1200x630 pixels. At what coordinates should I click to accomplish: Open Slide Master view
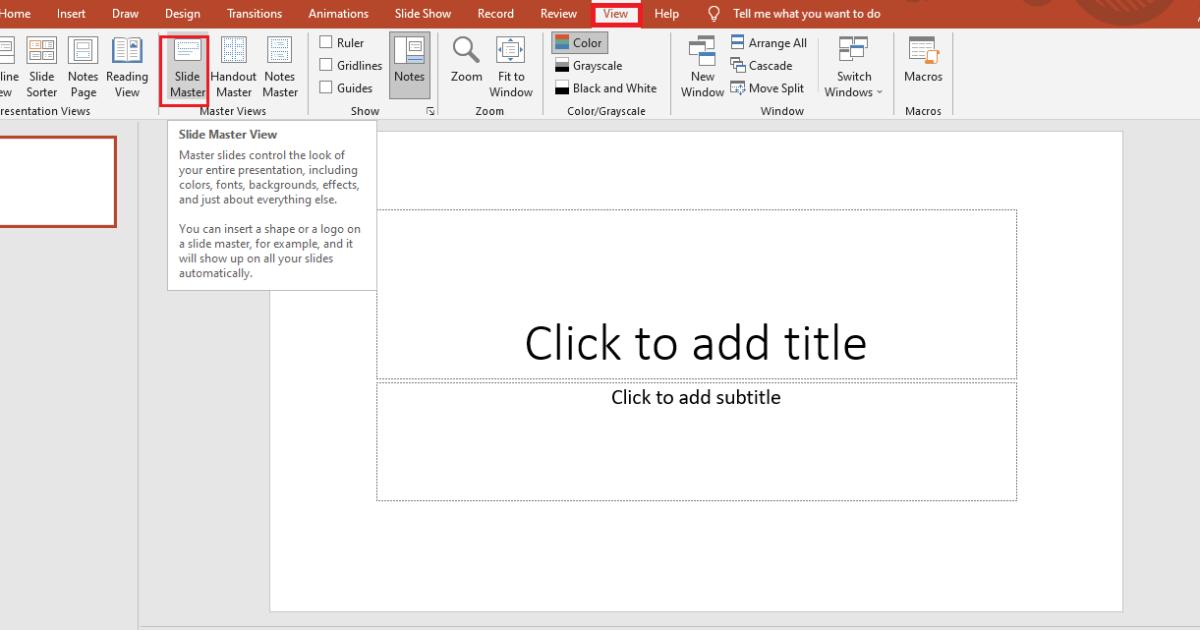pyautogui.click(x=185, y=67)
